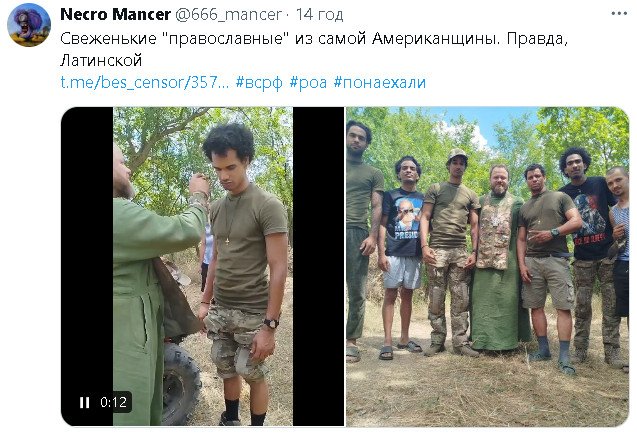Click the Necro Mancer display name
The width and height of the screenshot is (637, 437).
point(115,14)
